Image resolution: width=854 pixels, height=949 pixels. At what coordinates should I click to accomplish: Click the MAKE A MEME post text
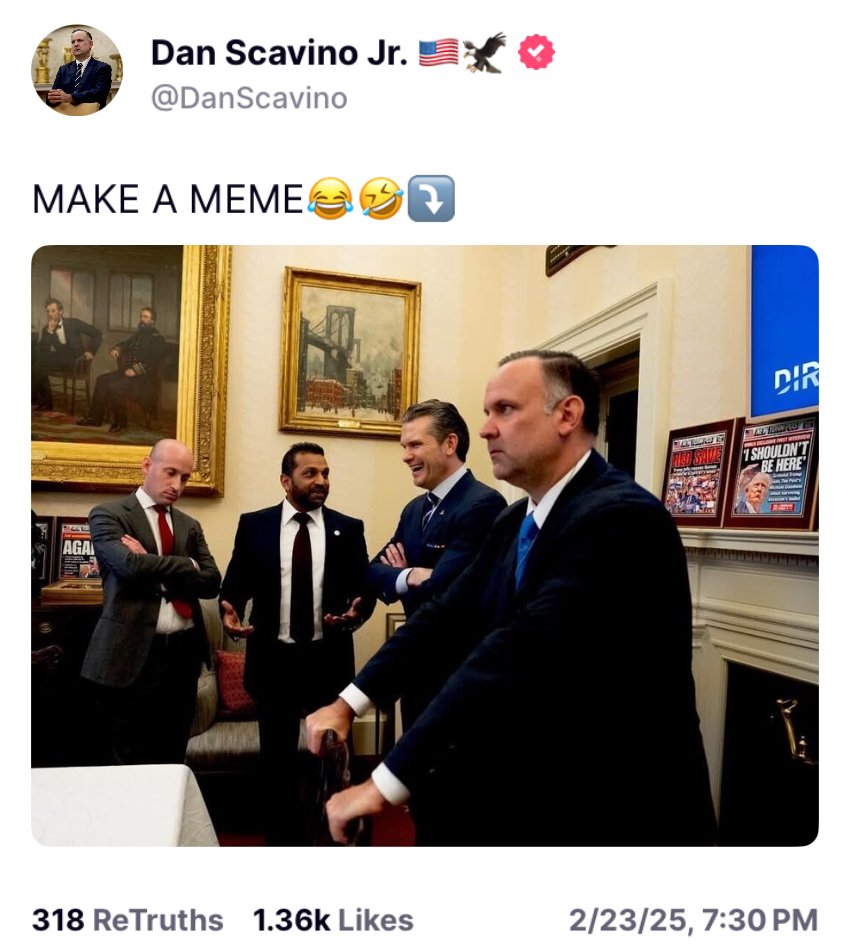(168, 199)
